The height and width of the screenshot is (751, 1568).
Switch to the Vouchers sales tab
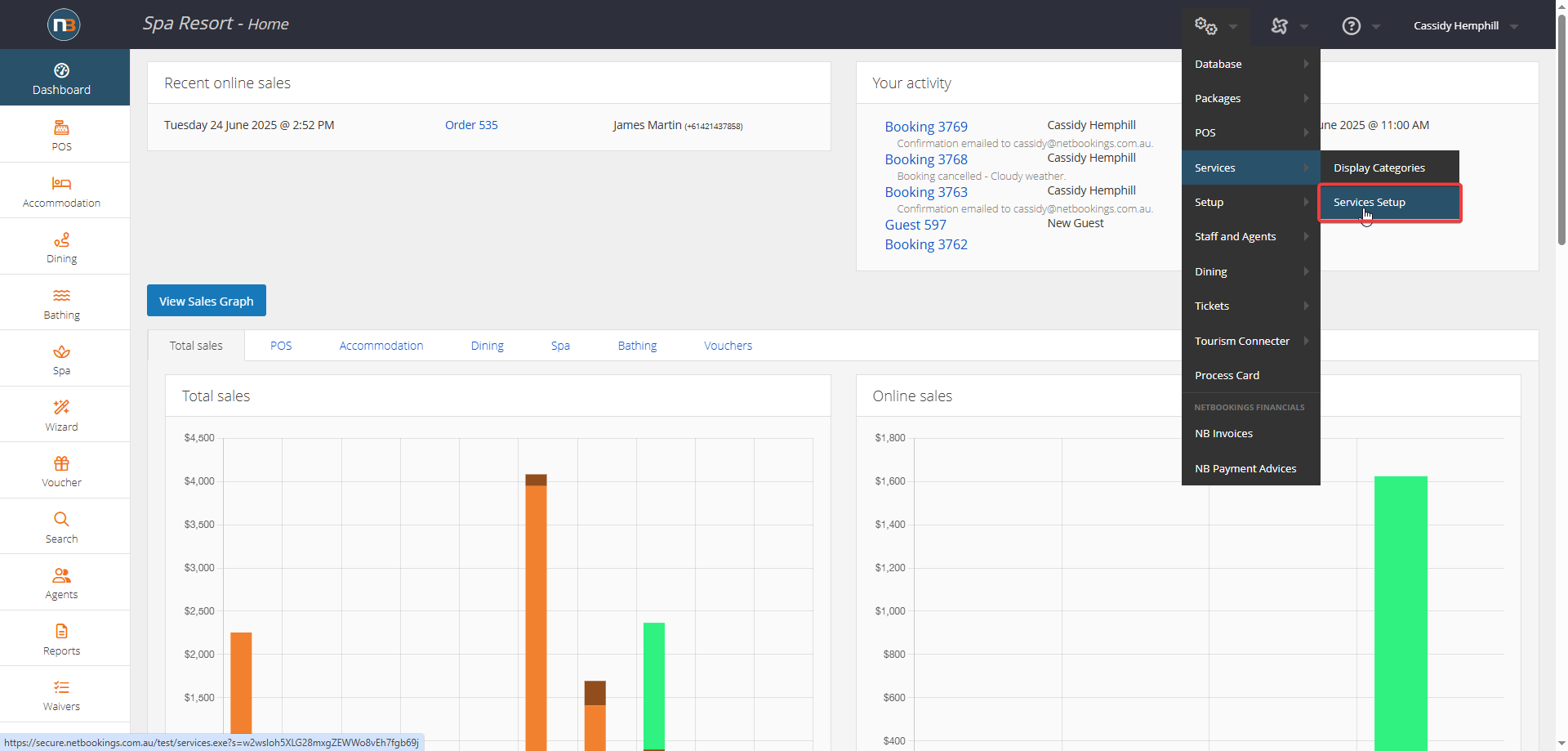point(728,346)
